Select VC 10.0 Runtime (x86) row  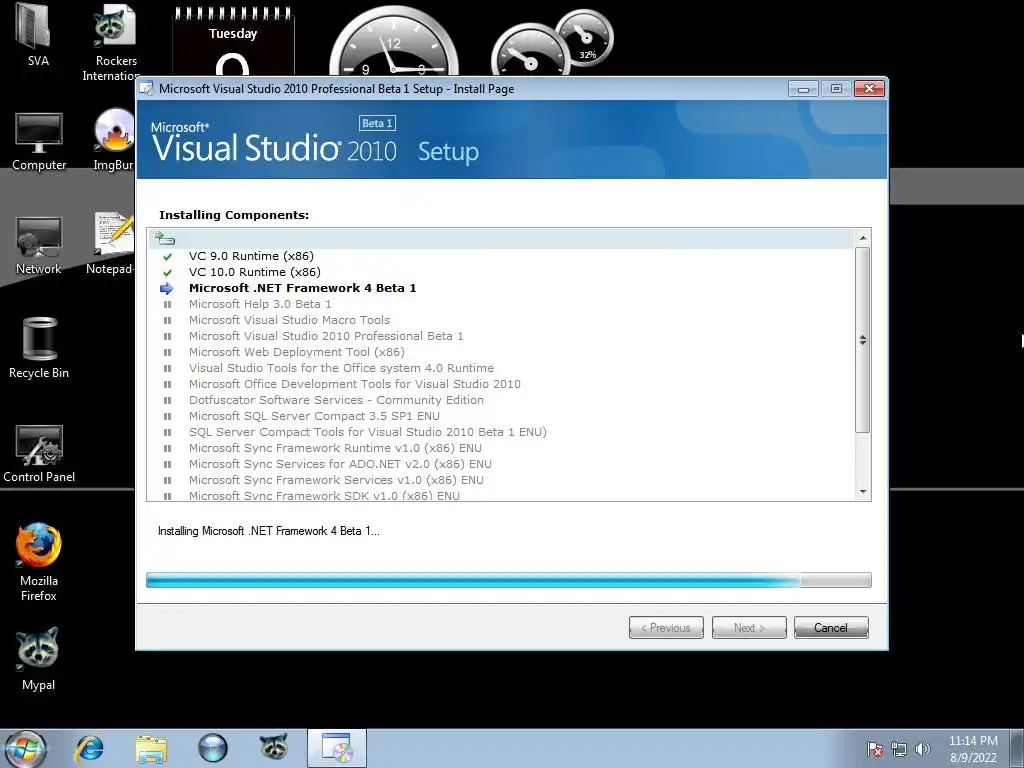click(x=501, y=272)
